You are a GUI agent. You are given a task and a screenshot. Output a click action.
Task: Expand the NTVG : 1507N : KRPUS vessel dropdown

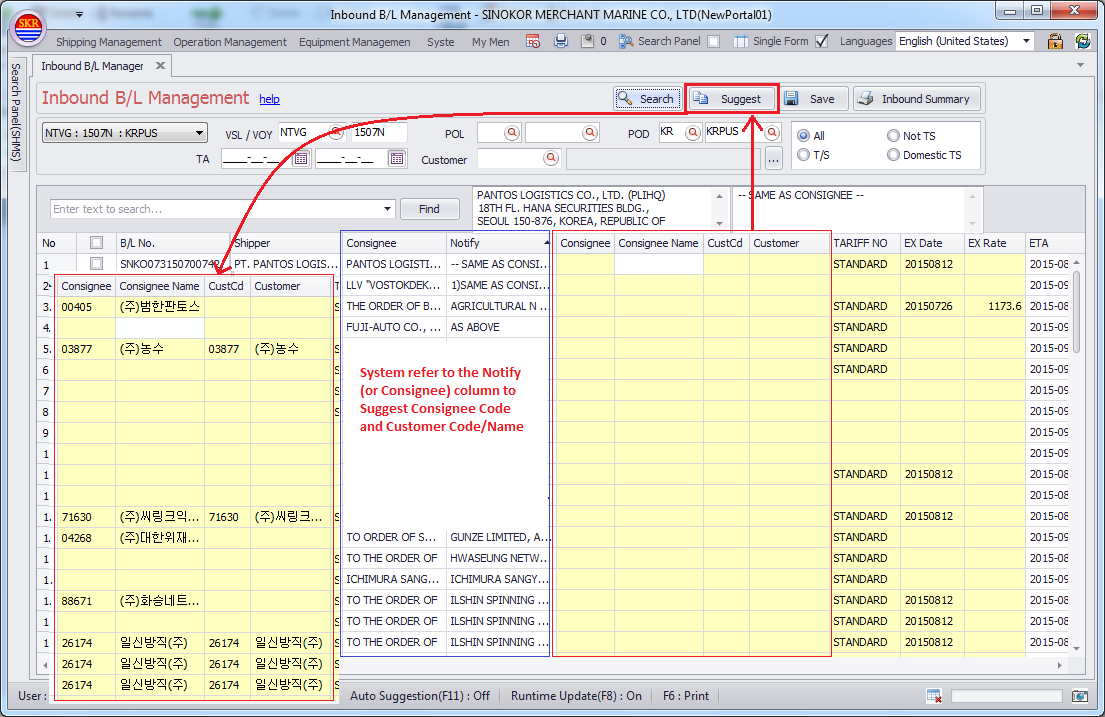point(200,133)
